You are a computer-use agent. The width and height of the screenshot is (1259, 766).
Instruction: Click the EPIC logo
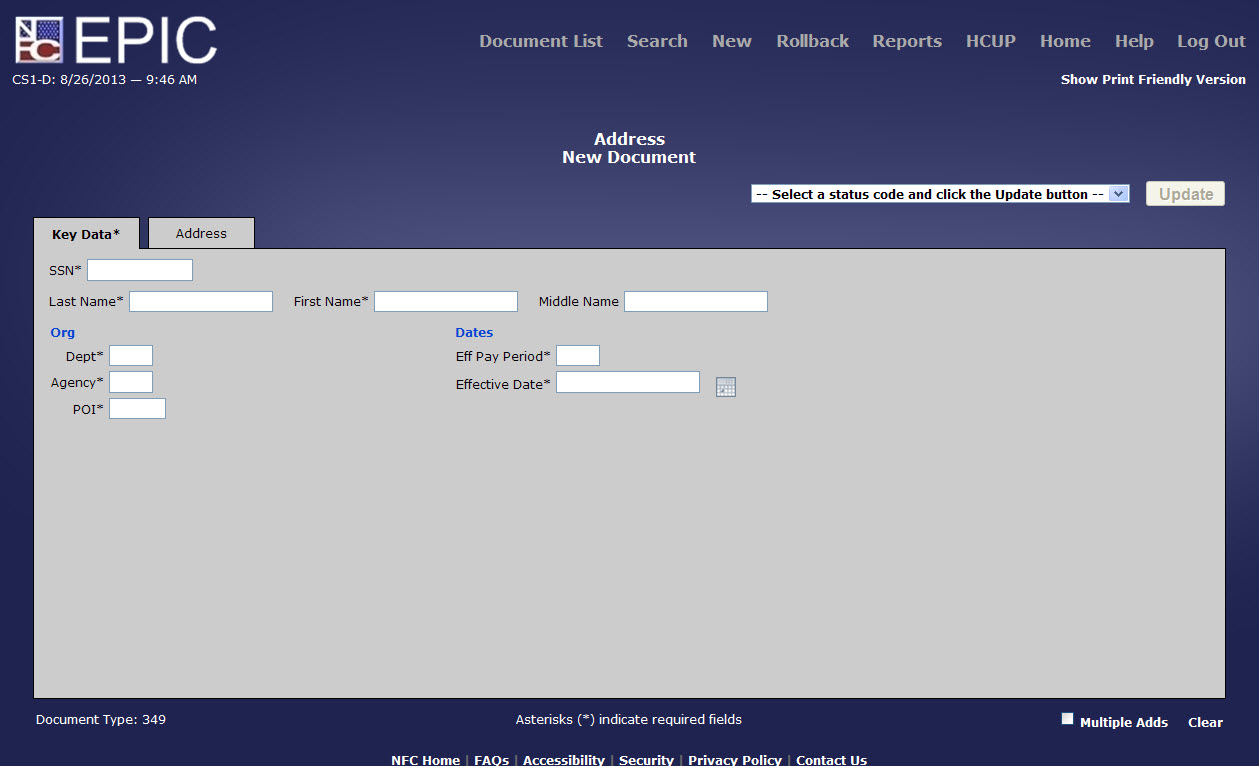(113, 38)
